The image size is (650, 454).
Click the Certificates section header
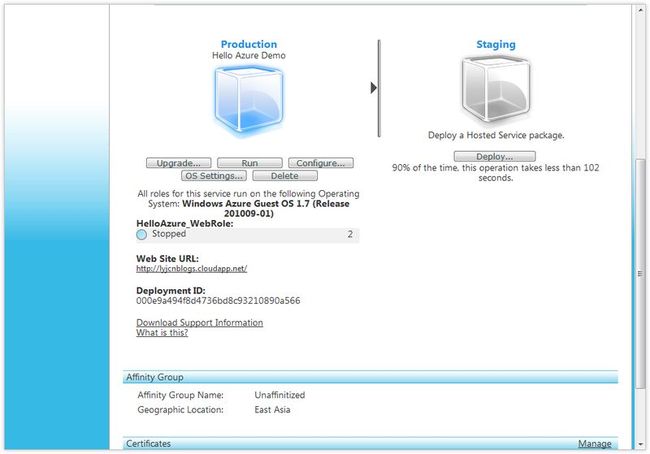[x=370, y=443]
